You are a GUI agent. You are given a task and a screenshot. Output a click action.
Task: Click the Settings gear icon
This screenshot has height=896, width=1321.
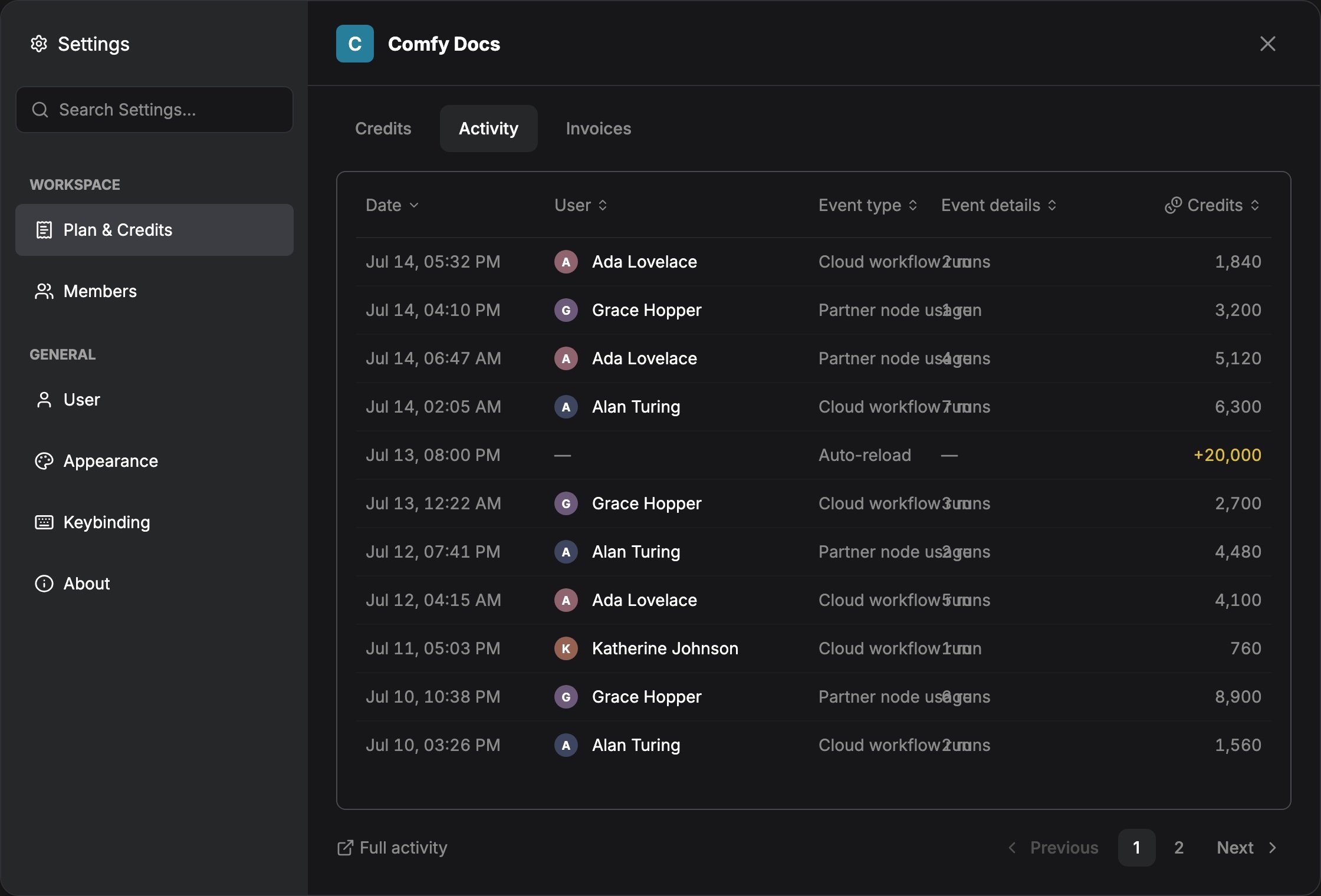pyautogui.click(x=39, y=44)
